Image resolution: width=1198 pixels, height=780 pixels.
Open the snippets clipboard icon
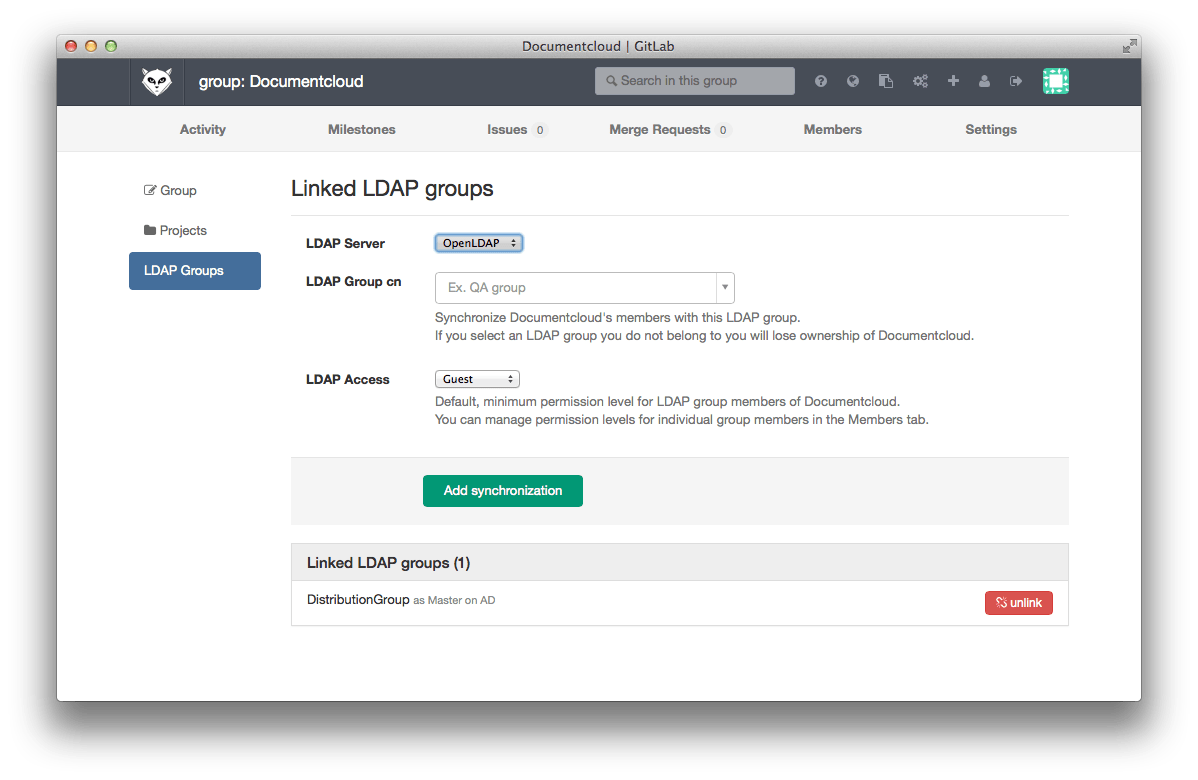click(886, 81)
